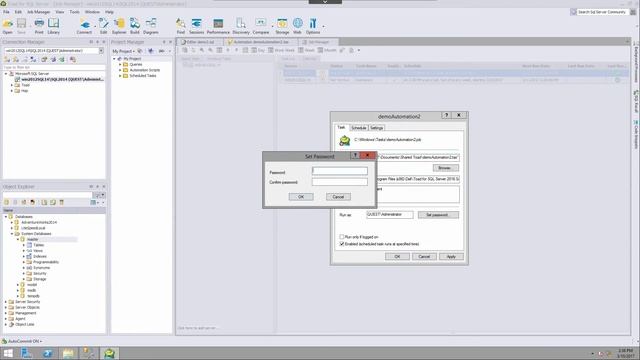The height and width of the screenshot is (360, 640).
Task: Click the Windows Start button
Action: click(x=8, y=353)
